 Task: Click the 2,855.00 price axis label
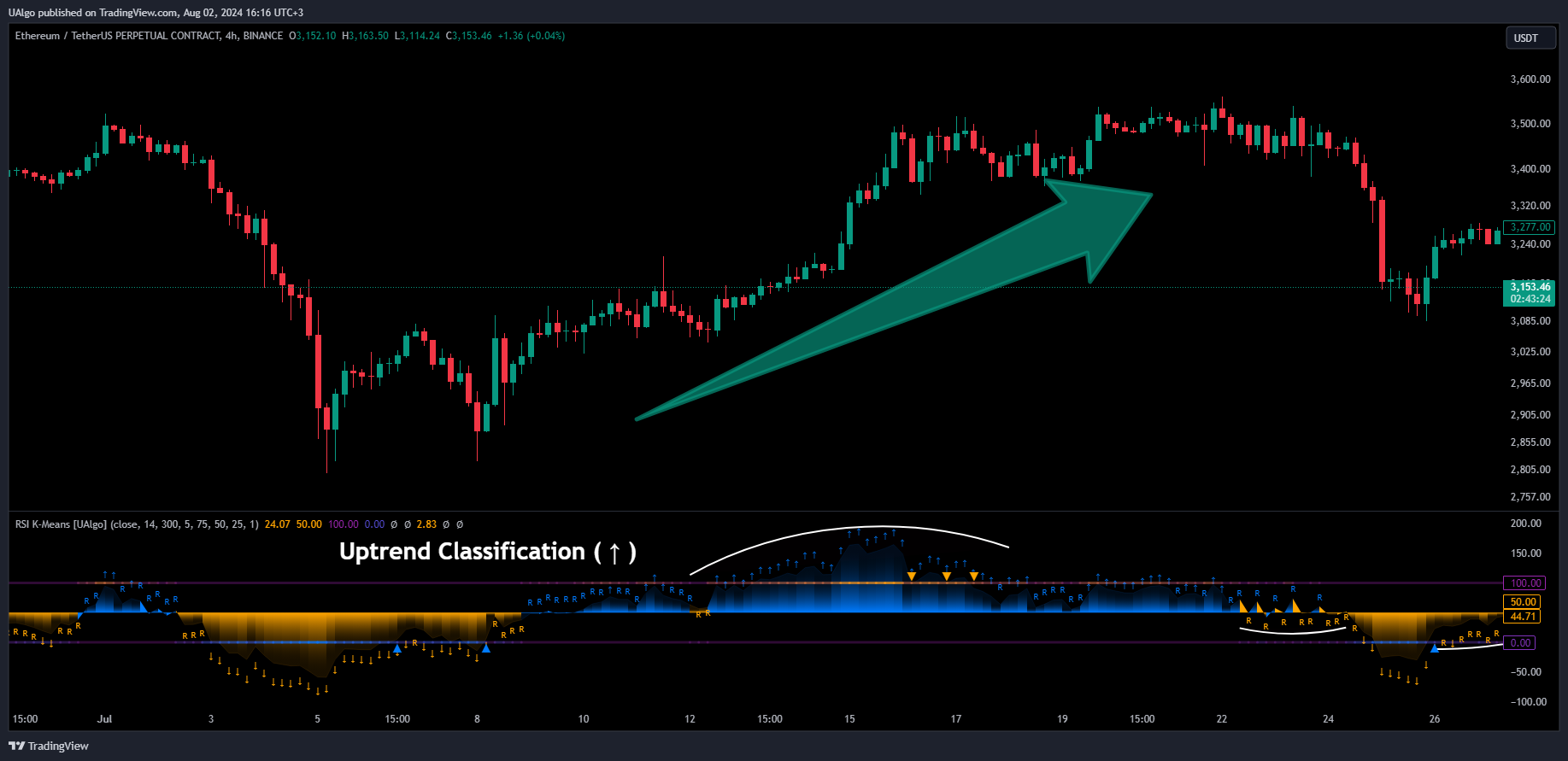click(x=1530, y=442)
